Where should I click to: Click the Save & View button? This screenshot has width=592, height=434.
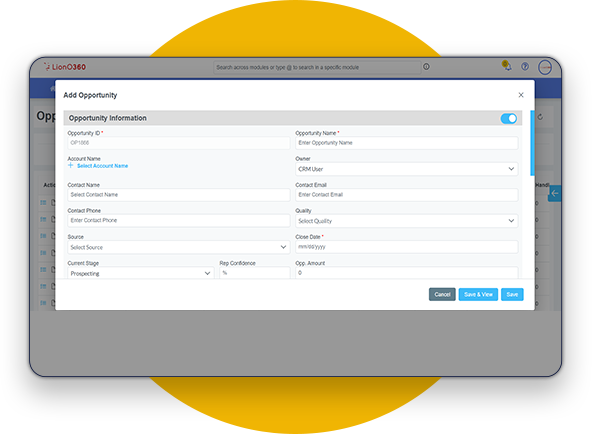(x=478, y=294)
